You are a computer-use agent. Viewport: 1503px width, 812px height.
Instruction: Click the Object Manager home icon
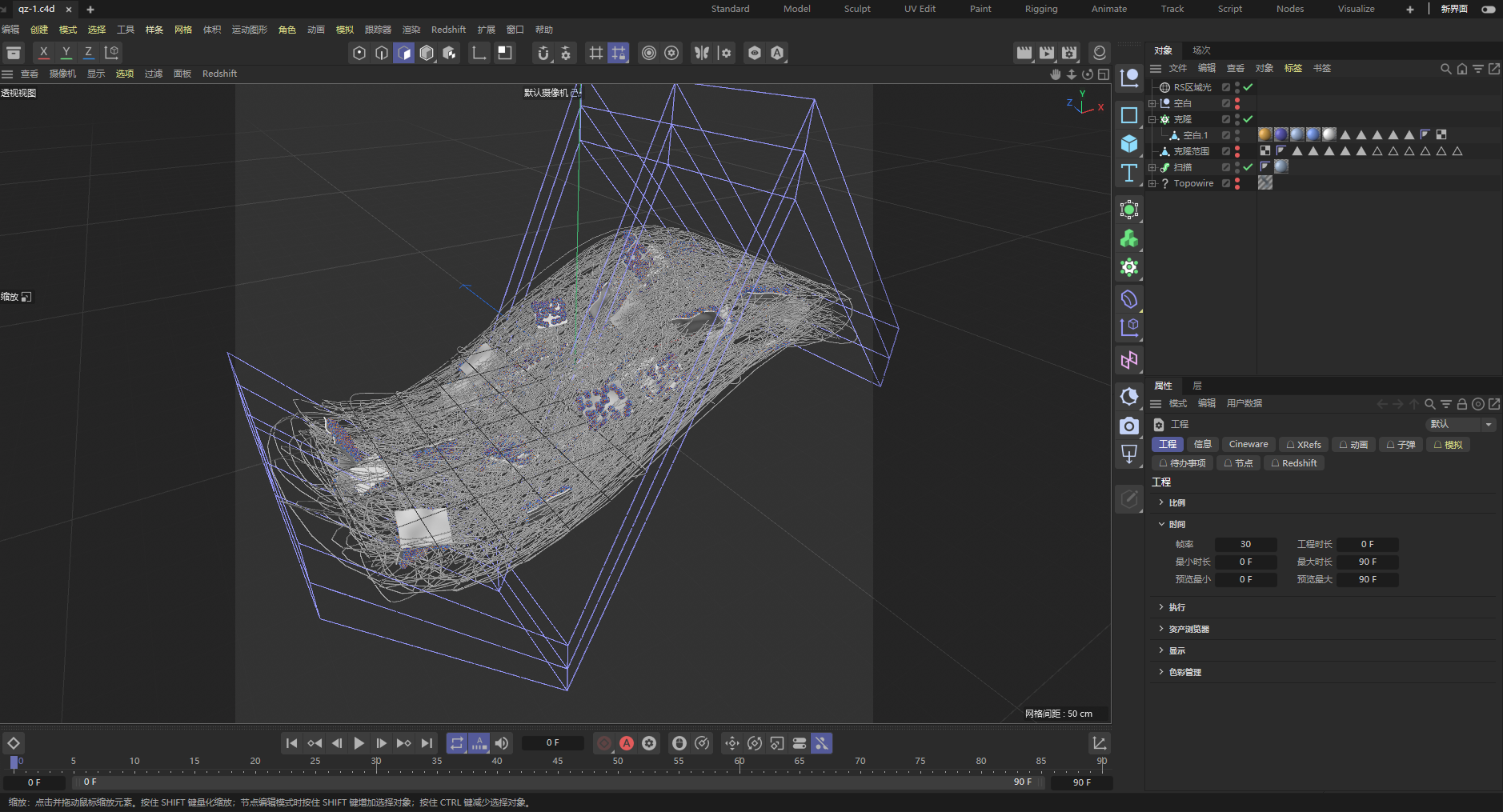tap(1462, 69)
